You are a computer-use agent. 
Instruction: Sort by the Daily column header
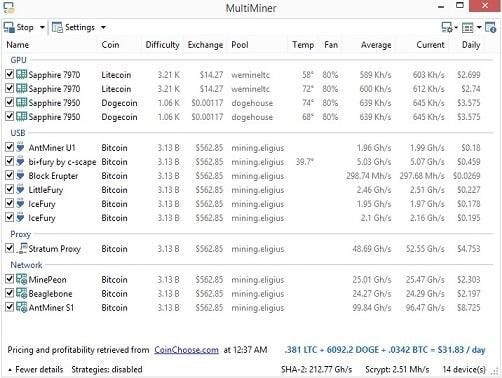(471, 45)
